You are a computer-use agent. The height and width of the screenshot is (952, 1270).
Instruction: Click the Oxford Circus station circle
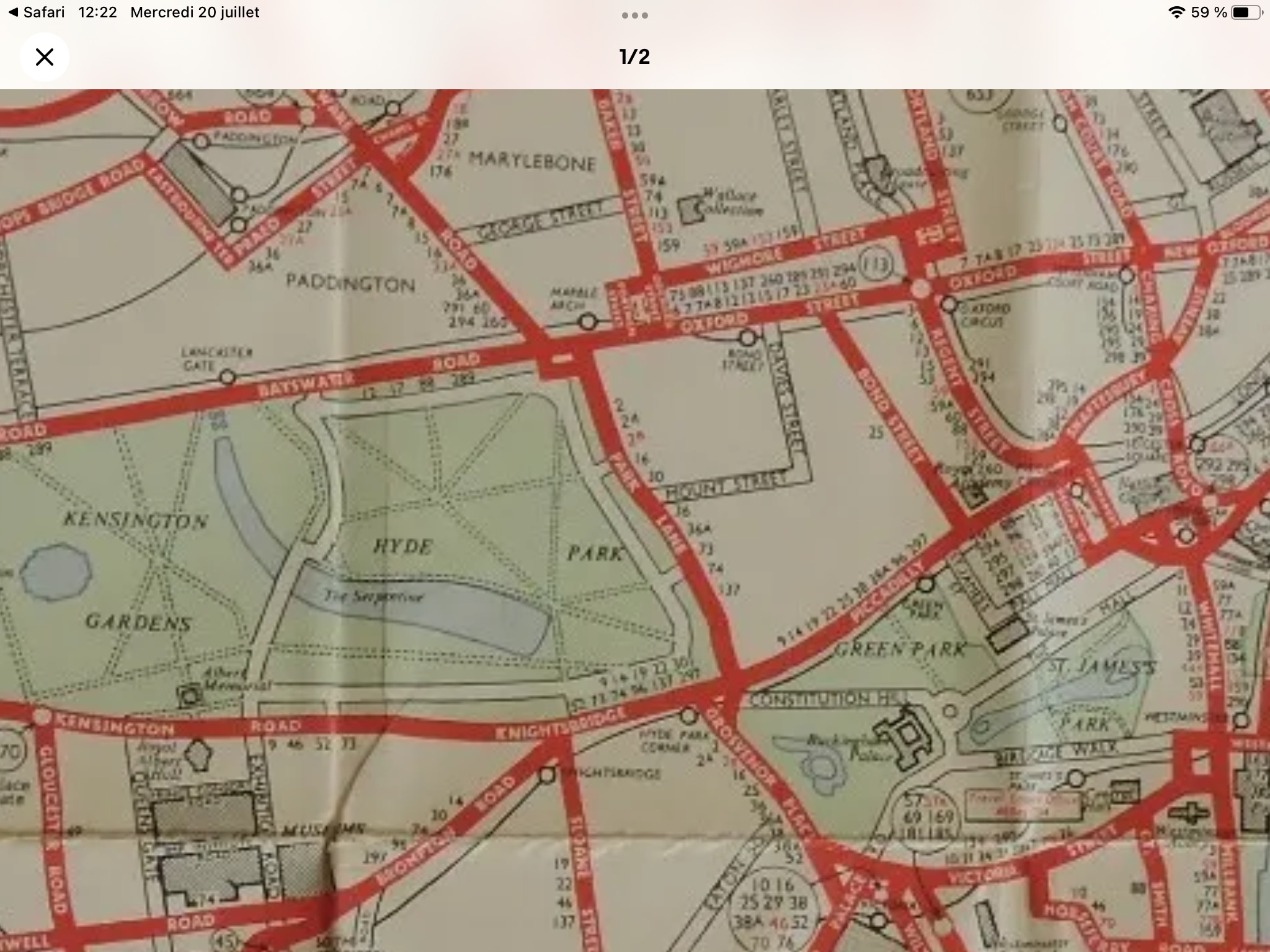[949, 304]
